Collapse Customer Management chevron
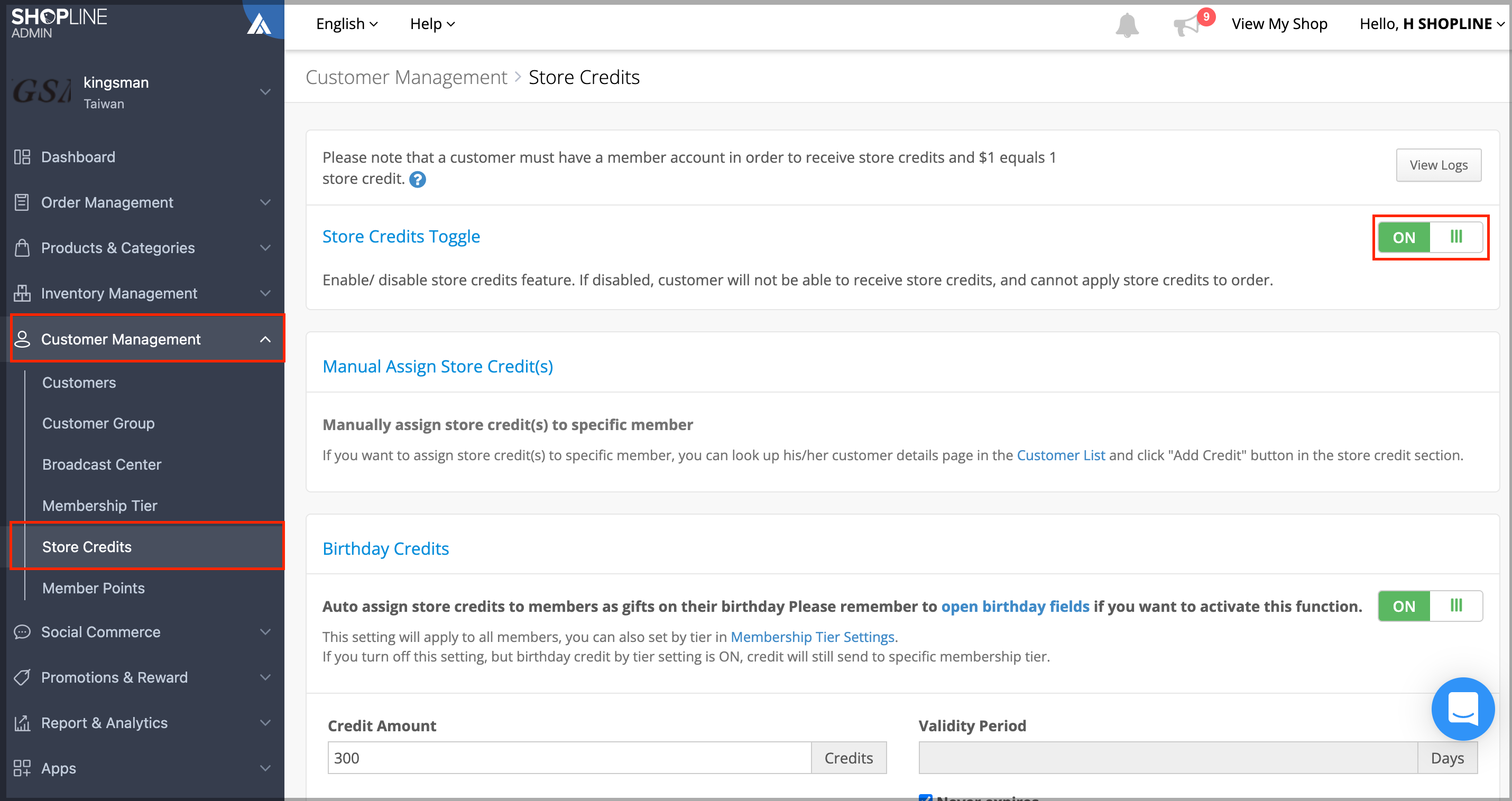1512x801 pixels. coord(265,339)
